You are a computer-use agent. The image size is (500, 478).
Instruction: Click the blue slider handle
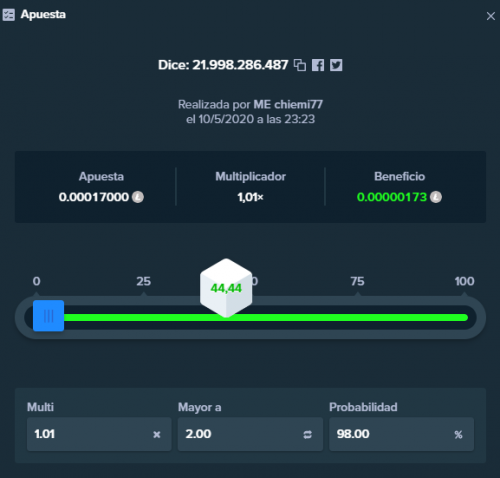49,316
